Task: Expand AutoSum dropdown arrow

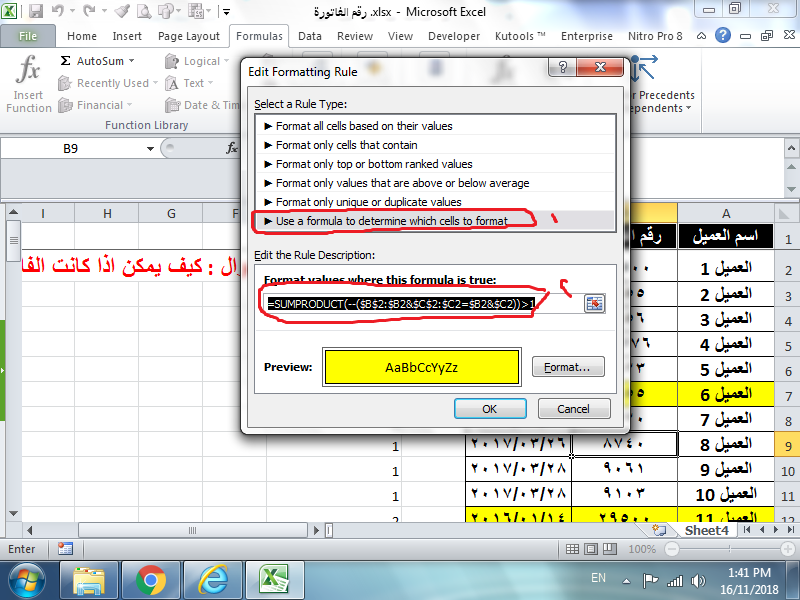Action: tap(132, 61)
